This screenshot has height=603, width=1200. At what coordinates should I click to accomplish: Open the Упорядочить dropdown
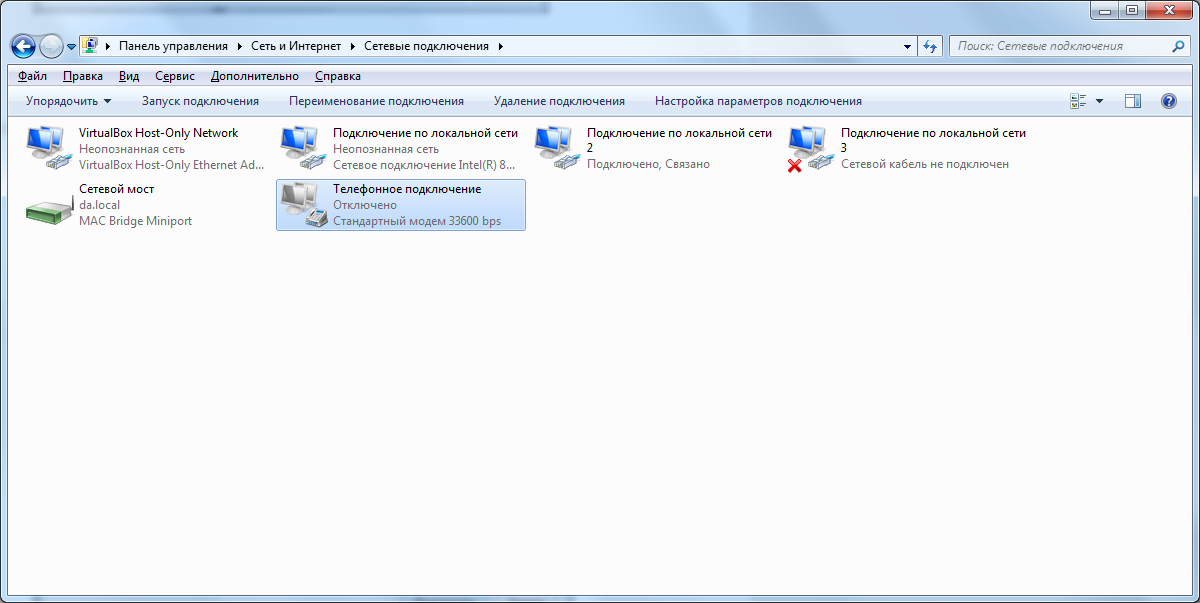[x=68, y=101]
